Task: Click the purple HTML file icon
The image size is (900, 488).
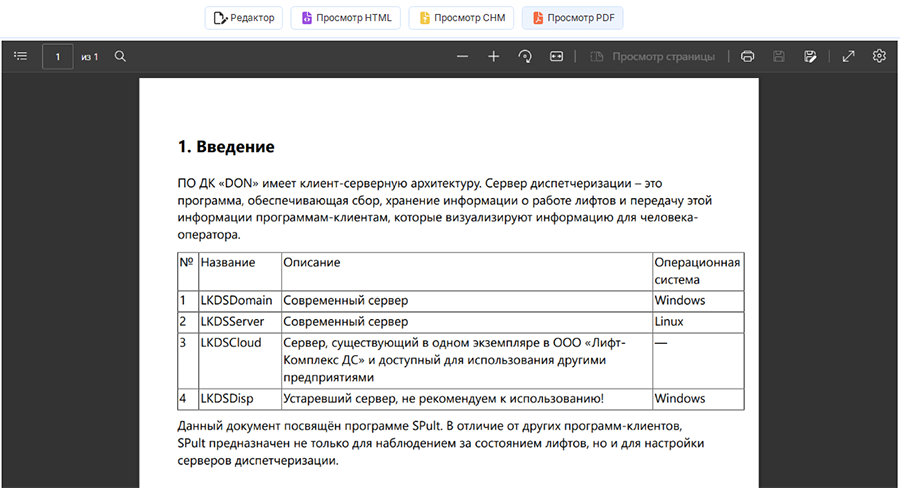Action: tap(307, 18)
